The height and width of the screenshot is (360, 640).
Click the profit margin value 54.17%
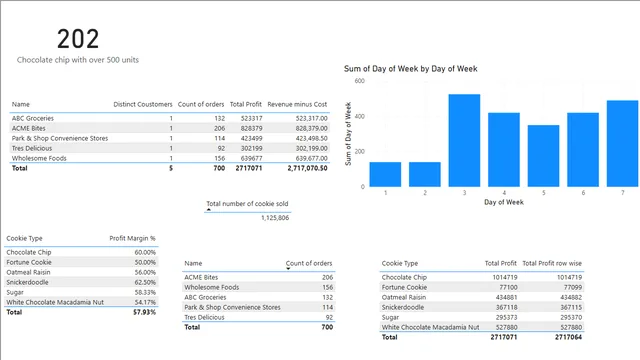pos(145,302)
